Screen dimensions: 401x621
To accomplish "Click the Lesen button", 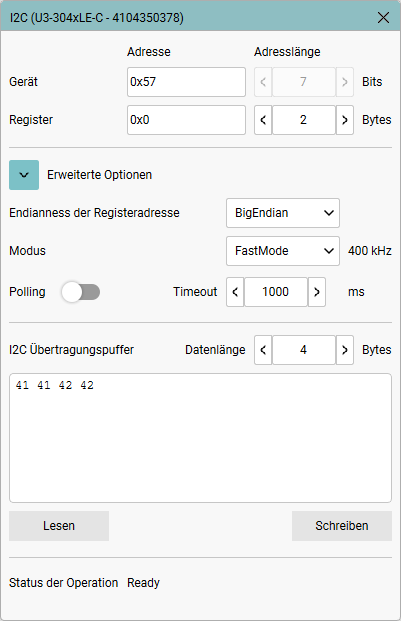I will [59, 526].
